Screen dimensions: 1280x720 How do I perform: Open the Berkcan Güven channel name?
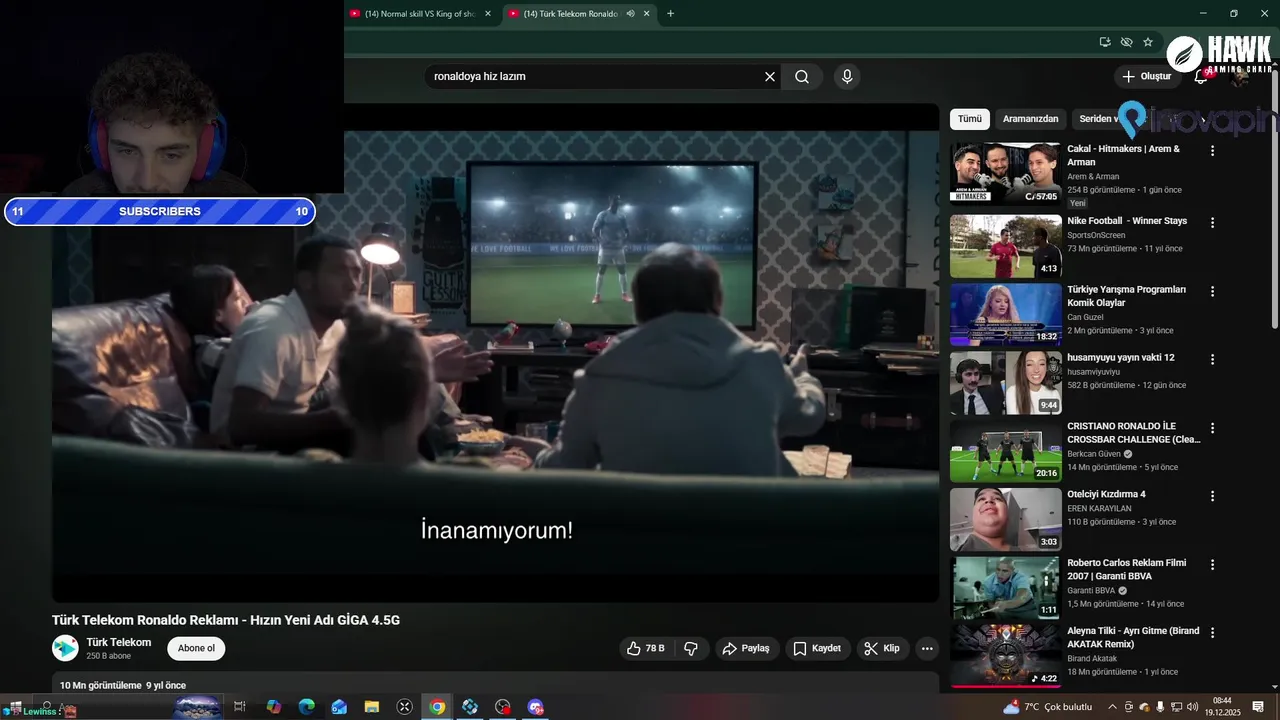pyautogui.click(x=1094, y=454)
